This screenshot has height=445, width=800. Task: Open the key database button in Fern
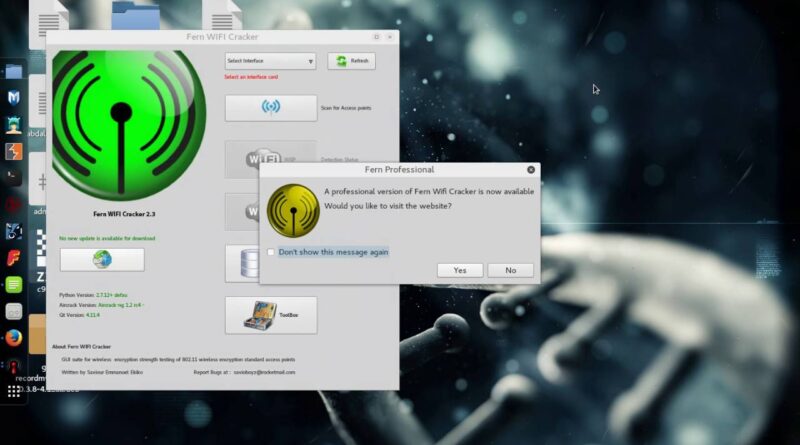[243, 263]
